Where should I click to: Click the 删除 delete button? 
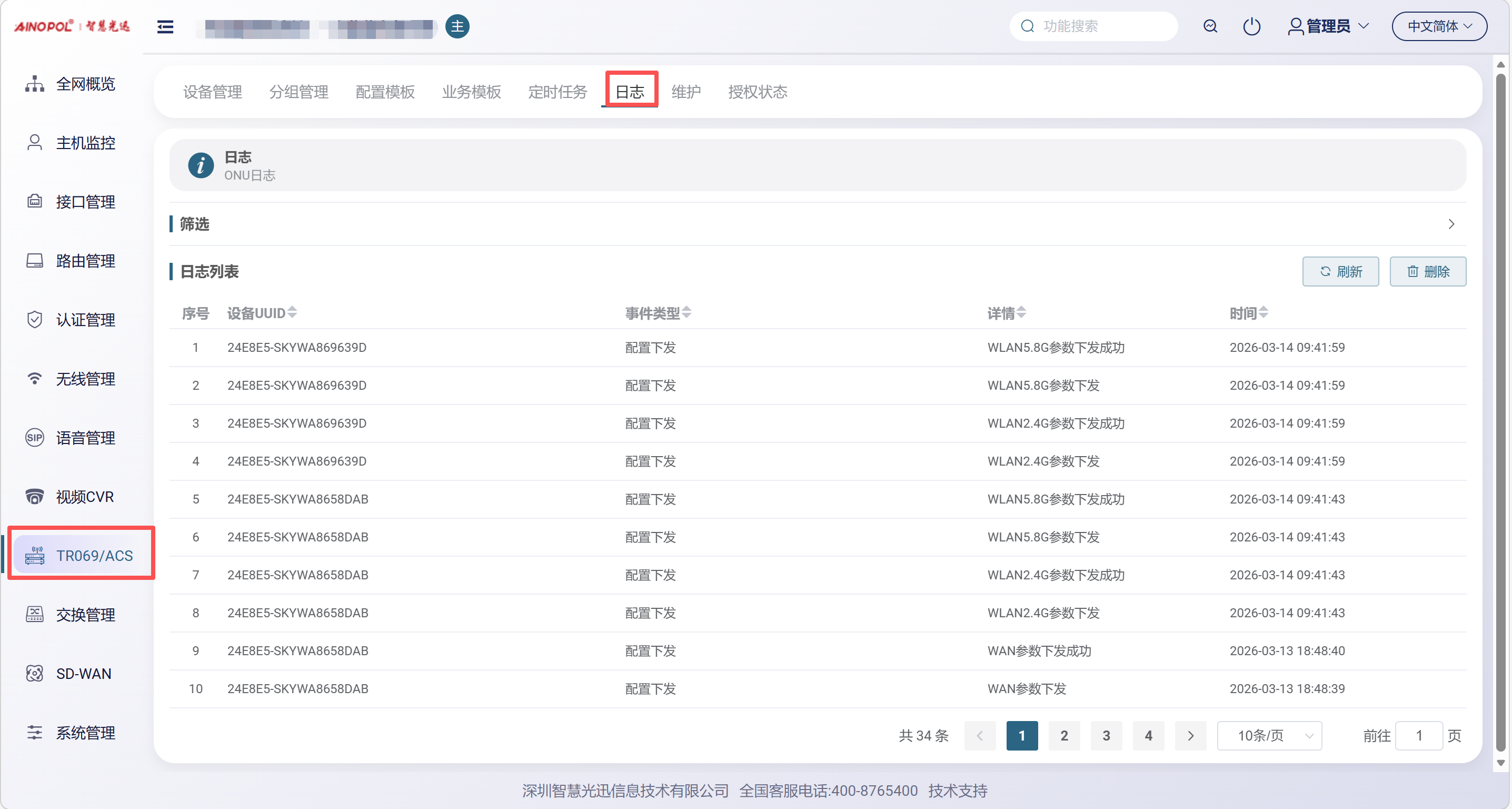(1427, 271)
